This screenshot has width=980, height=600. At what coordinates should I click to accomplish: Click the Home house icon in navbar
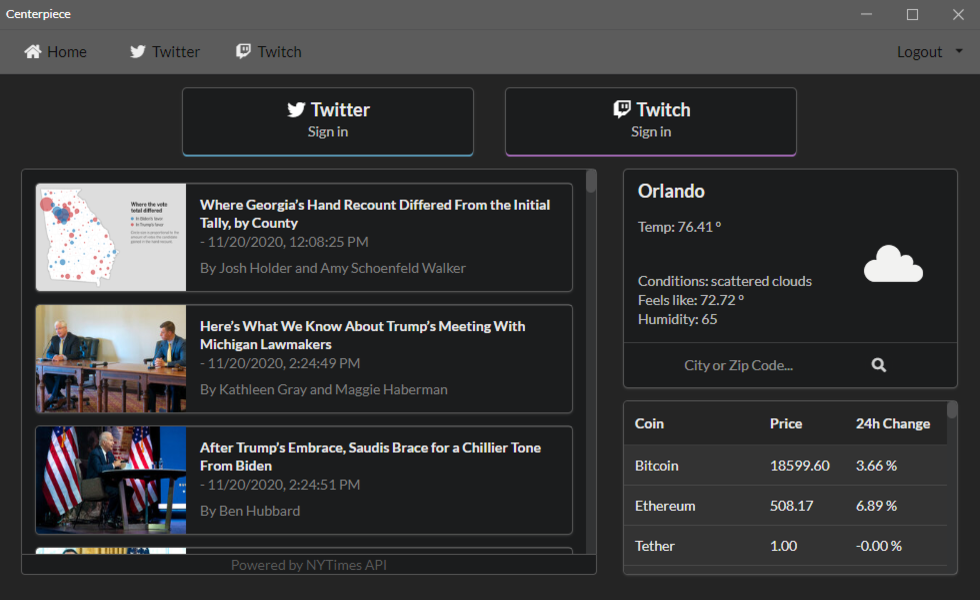(32, 51)
